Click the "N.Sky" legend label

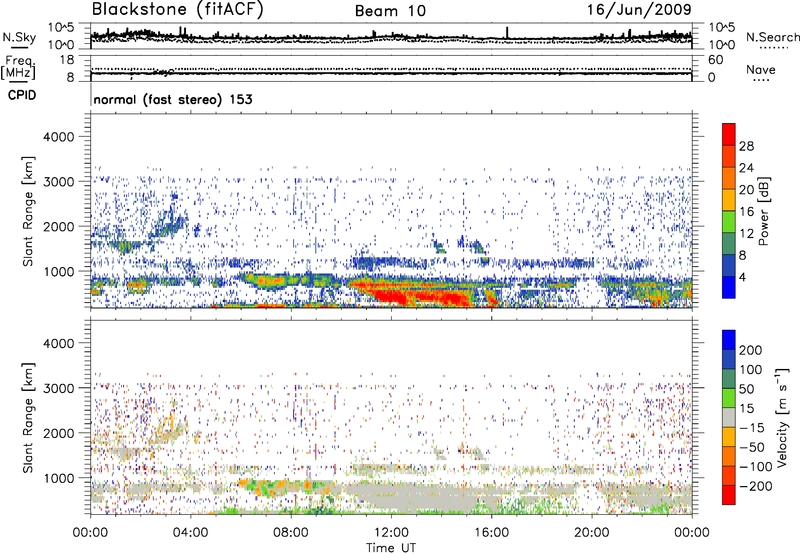coord(19,37)
